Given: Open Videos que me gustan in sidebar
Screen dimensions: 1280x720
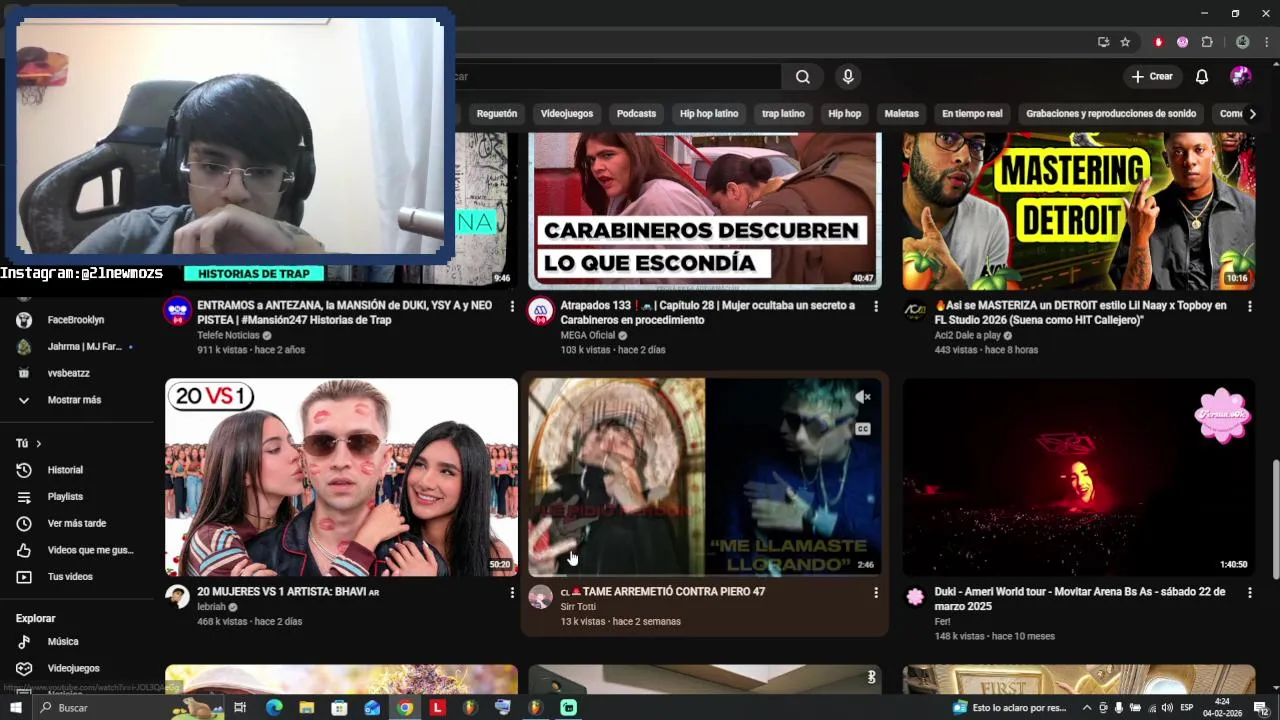Looking at the screenshot, I should [90, 550].
